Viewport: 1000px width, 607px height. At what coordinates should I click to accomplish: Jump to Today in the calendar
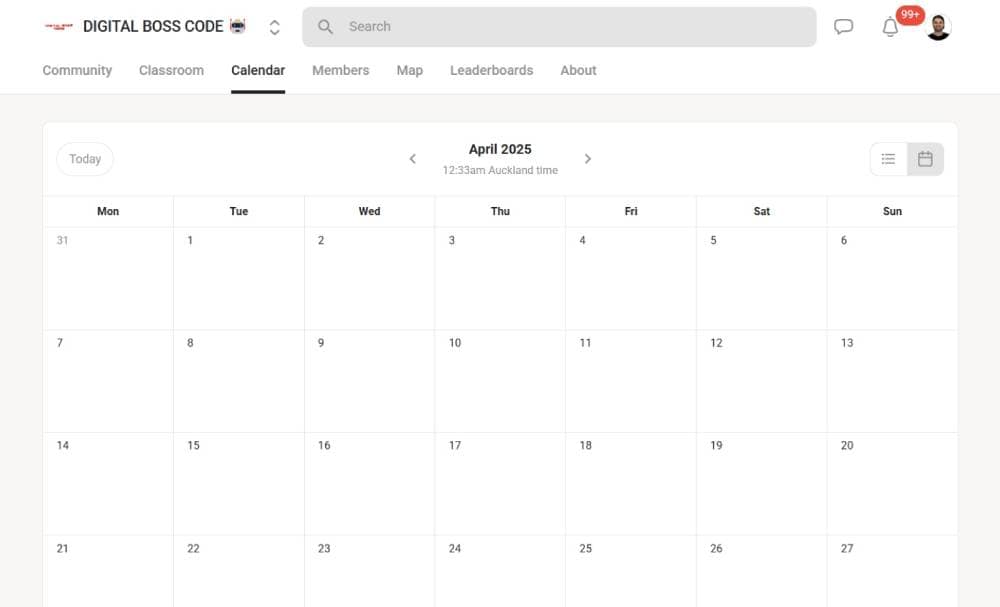click(85, 159)
